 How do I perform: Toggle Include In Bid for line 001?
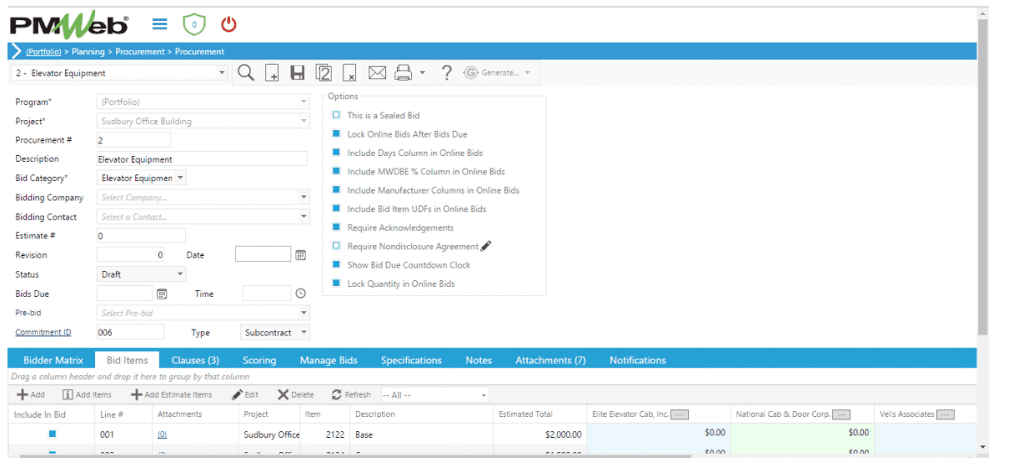tap(52, 433)
